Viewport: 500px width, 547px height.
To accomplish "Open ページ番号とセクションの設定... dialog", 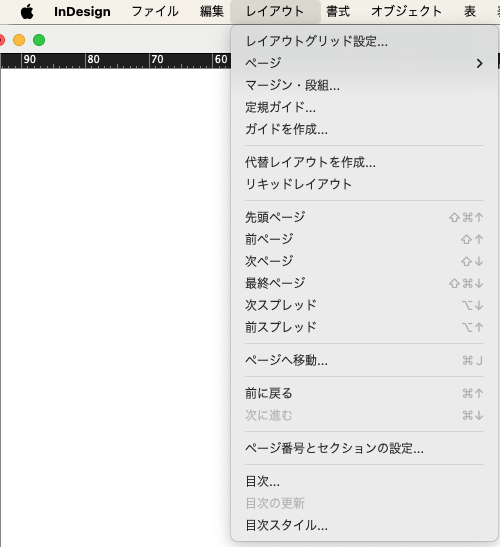I will point(364,448).
